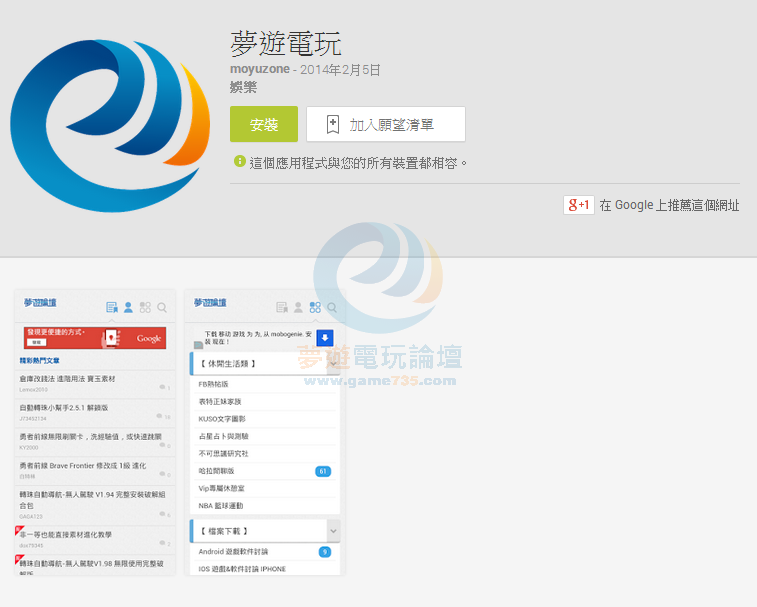This screenshot has width=757, height=607.
Task: Click the g+1 recommend button
Action: point(578,205)
